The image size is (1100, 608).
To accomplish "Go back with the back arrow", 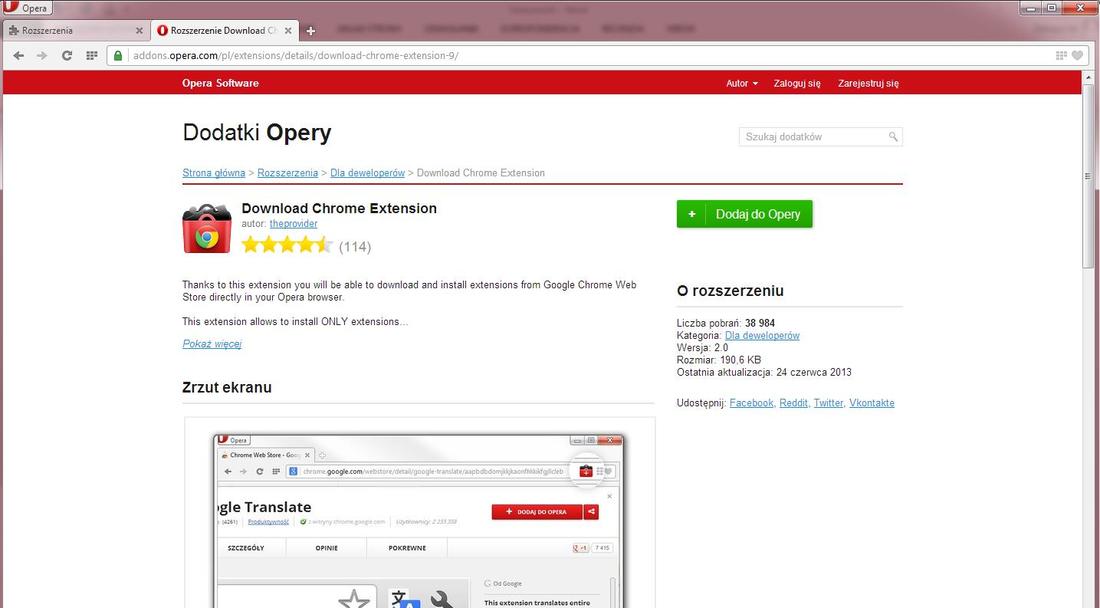I will click(18, 55).
